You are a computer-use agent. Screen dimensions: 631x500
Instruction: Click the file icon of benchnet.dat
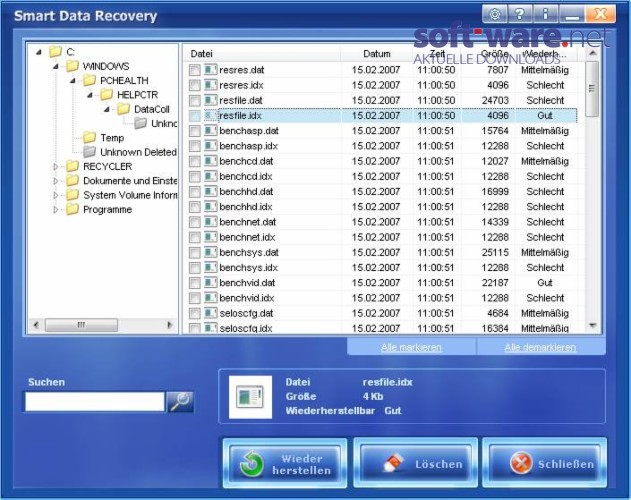tap(210, 222)
